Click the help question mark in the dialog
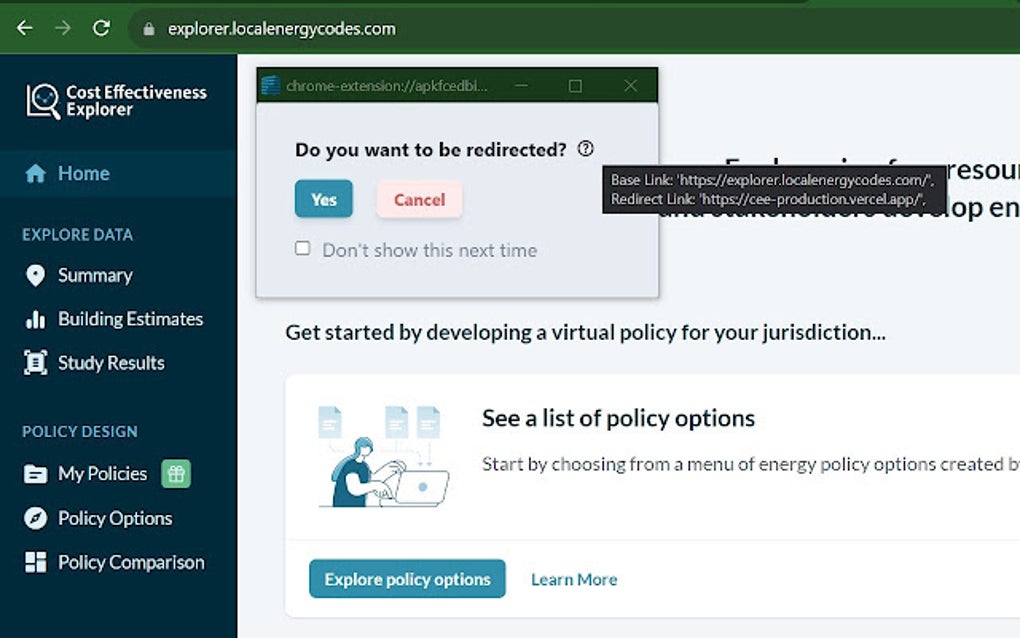 [x=585, y=148]
